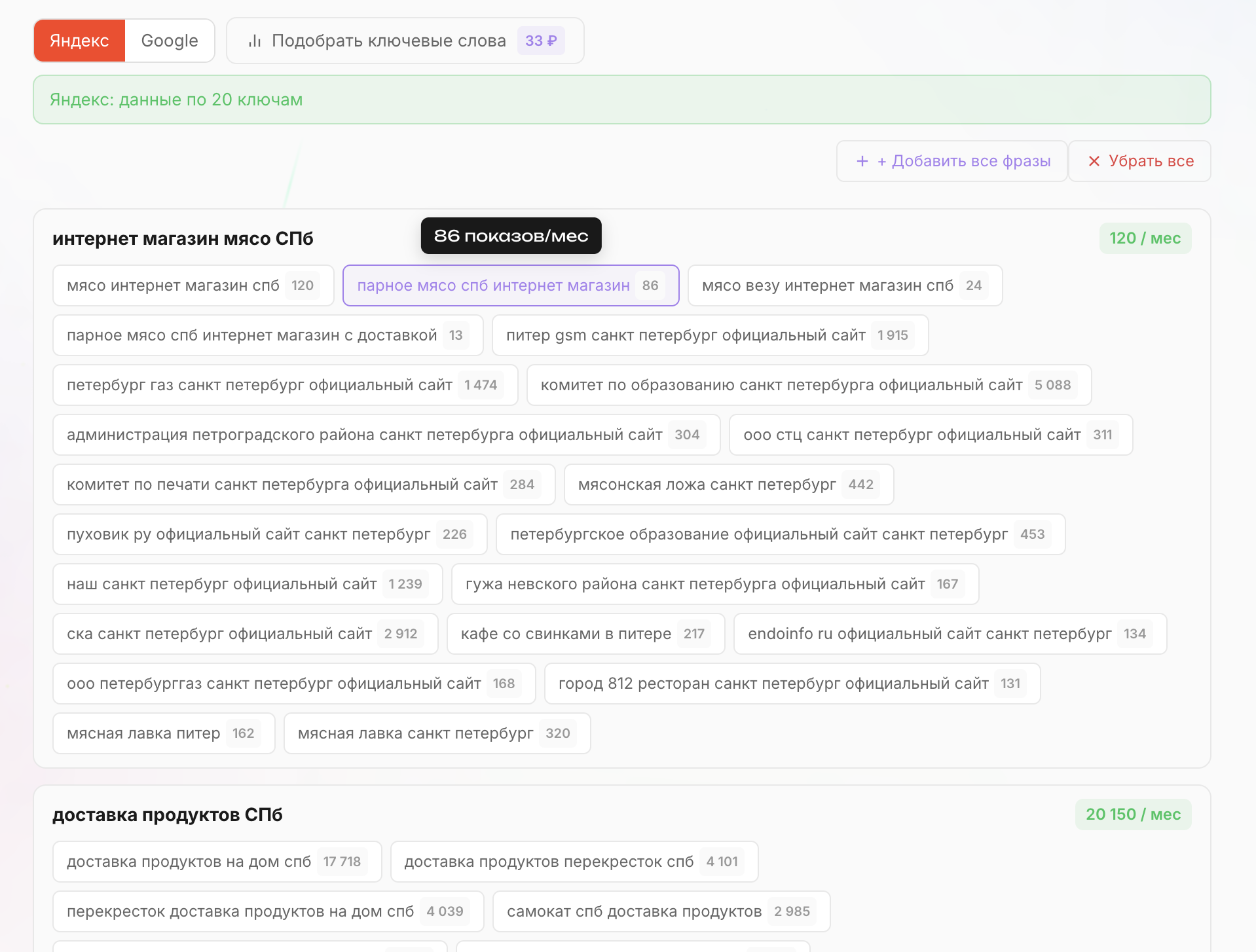
Task: Toggle phrase город 812 ресторан санкт петербург
Action: click(792, 684)
